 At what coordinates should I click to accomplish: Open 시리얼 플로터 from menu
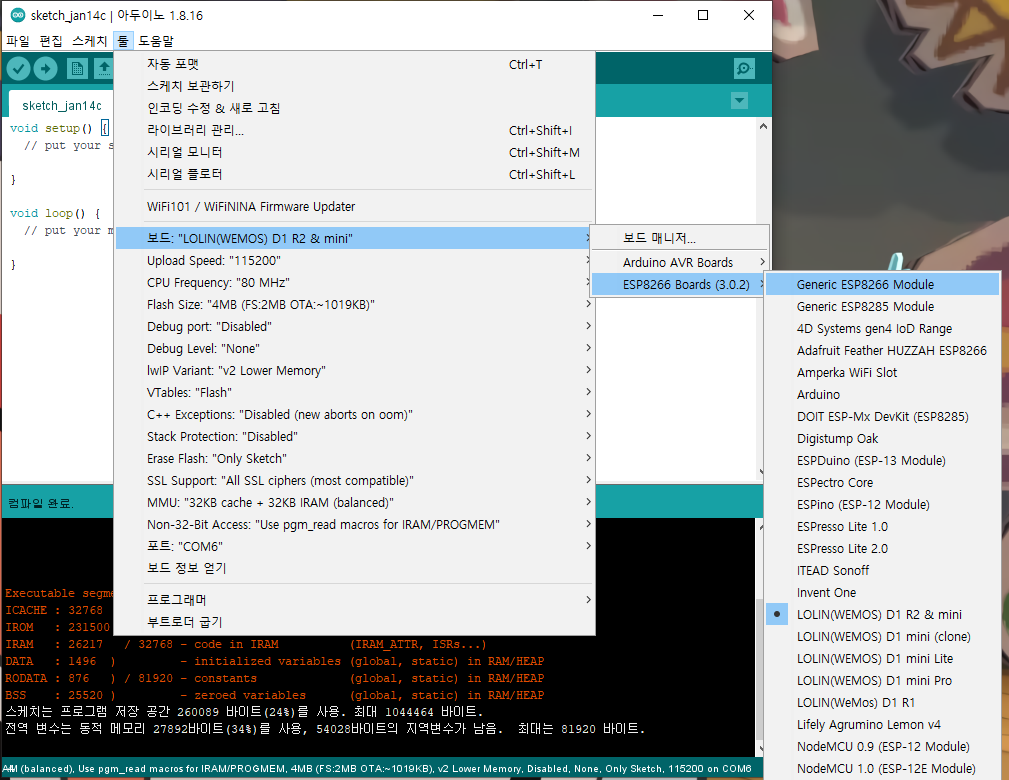click(x=355, y=174)
